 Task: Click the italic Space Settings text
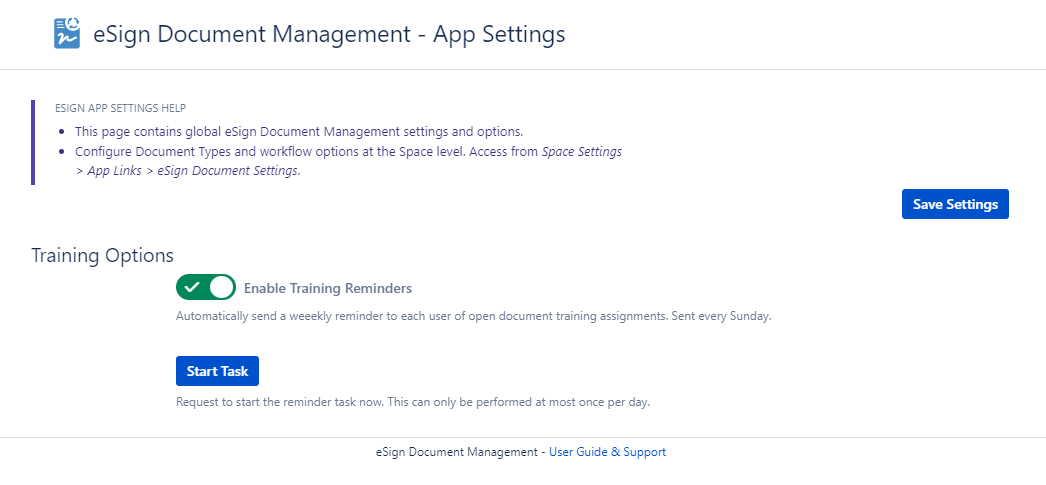pyautogui.click(x=581, y=152)
